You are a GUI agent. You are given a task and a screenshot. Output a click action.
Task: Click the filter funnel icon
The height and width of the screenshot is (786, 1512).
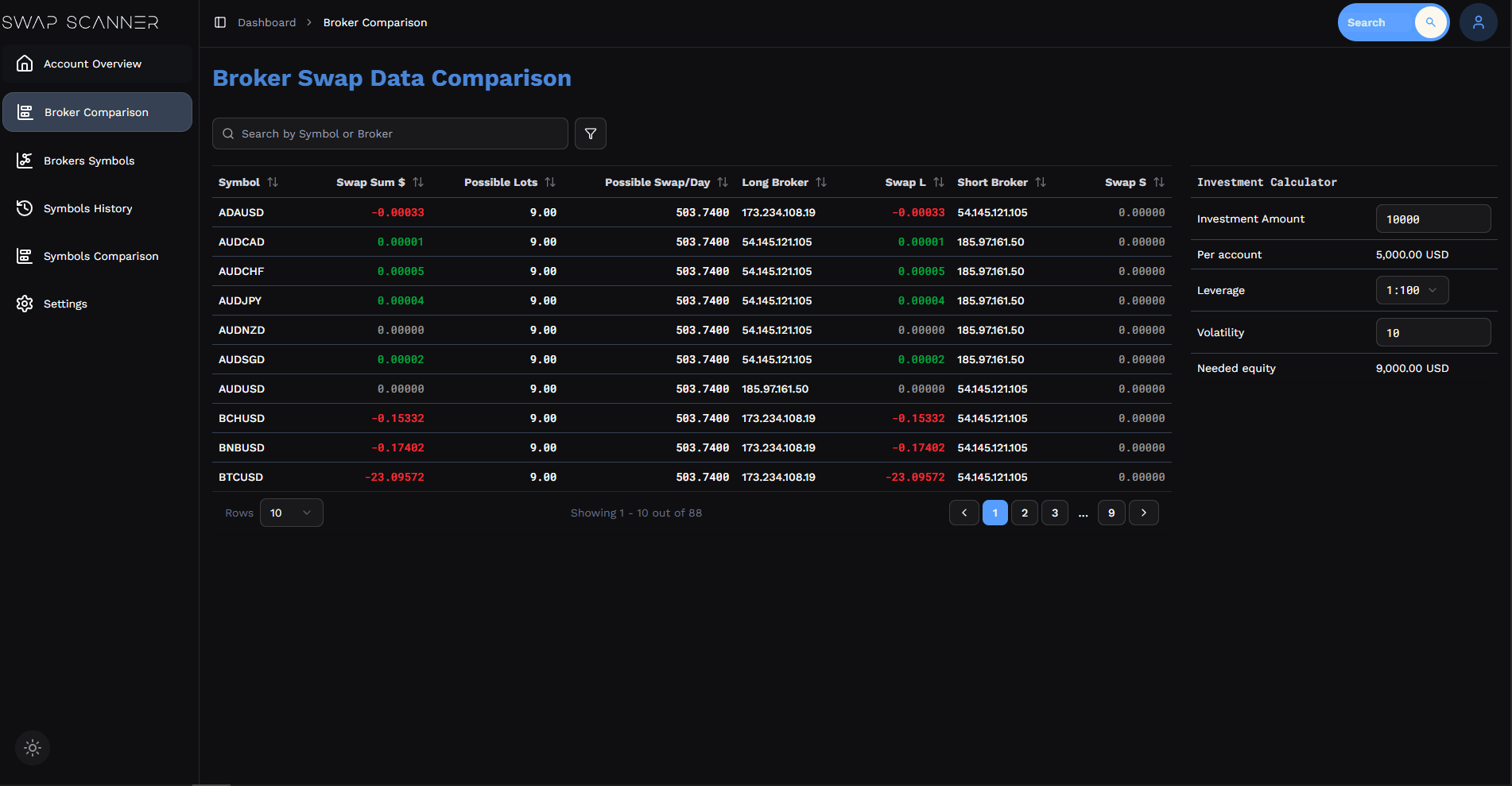590,134
